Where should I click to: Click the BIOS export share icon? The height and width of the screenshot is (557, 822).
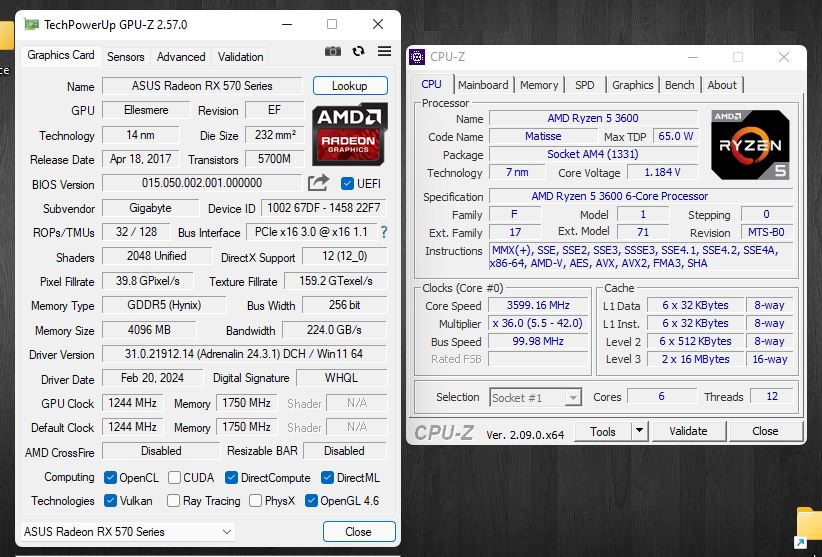click(318, 183)
